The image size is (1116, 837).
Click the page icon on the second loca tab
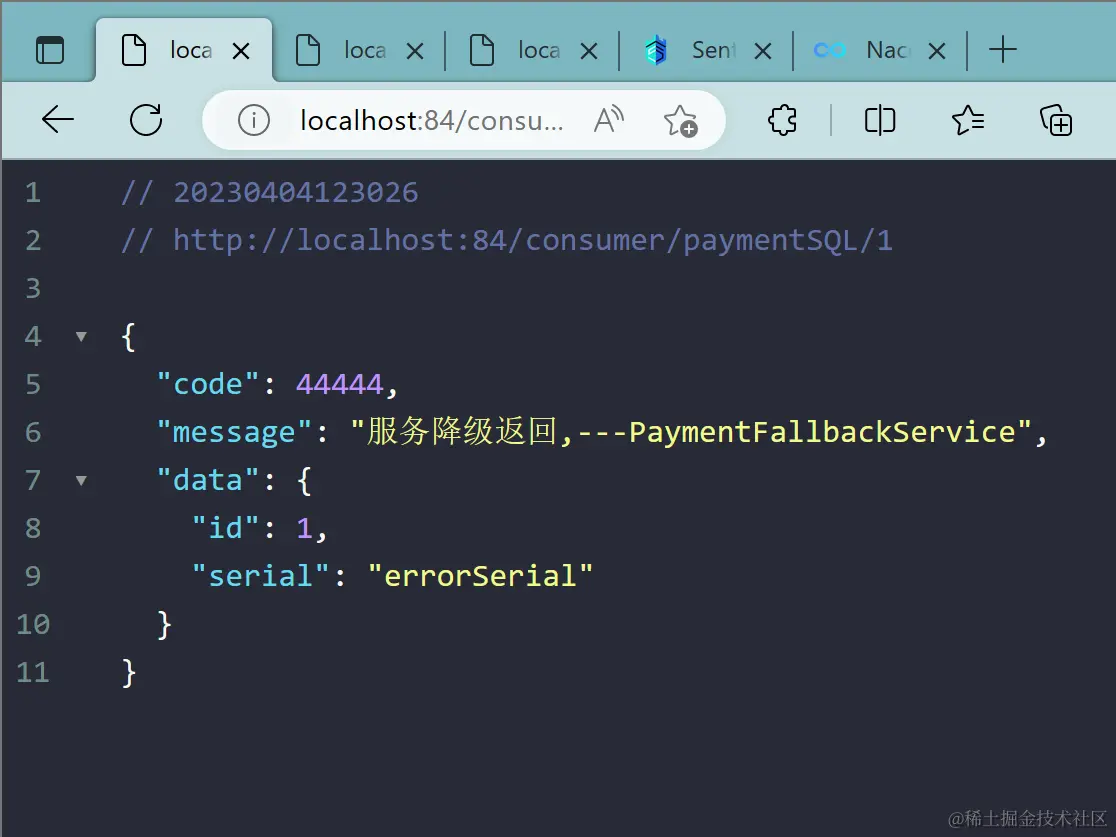click(x=307, y=51)
